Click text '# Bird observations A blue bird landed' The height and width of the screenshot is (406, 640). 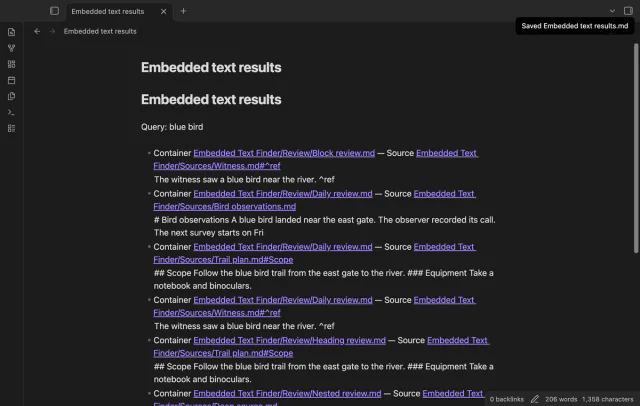click(212, 220)
